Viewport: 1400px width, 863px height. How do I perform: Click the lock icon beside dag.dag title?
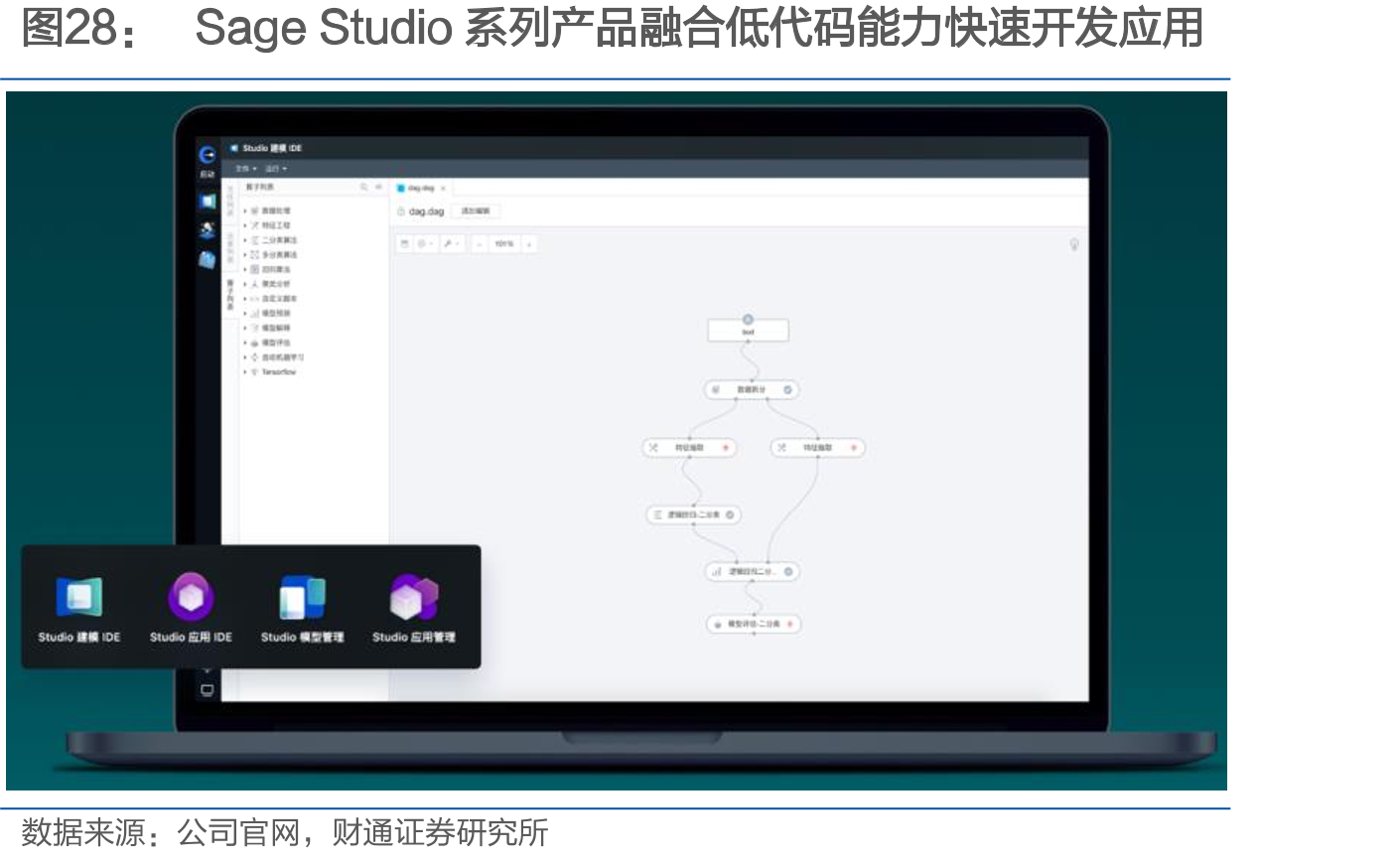[400, 212]
